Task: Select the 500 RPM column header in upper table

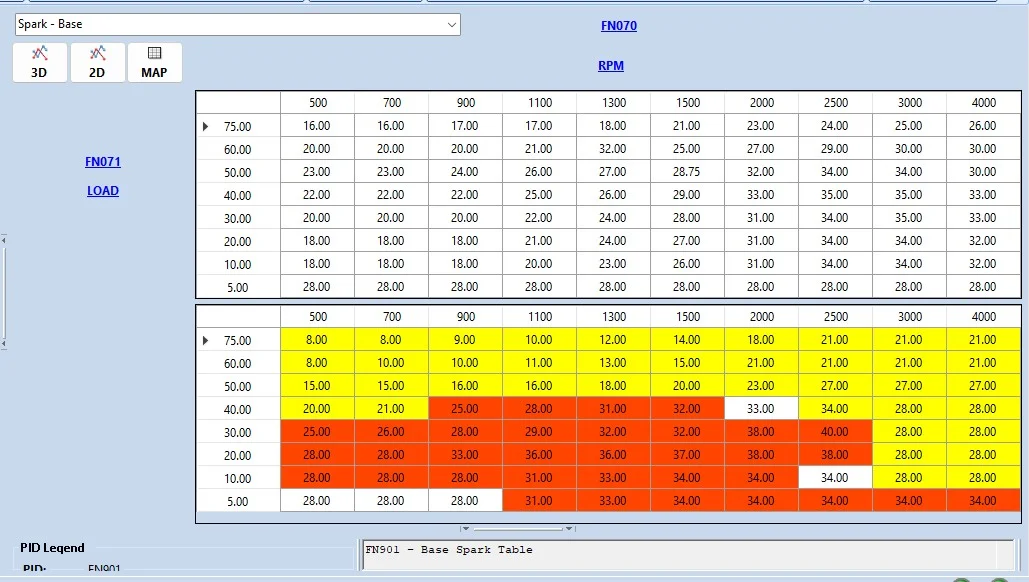Action: tap(318, 102)
